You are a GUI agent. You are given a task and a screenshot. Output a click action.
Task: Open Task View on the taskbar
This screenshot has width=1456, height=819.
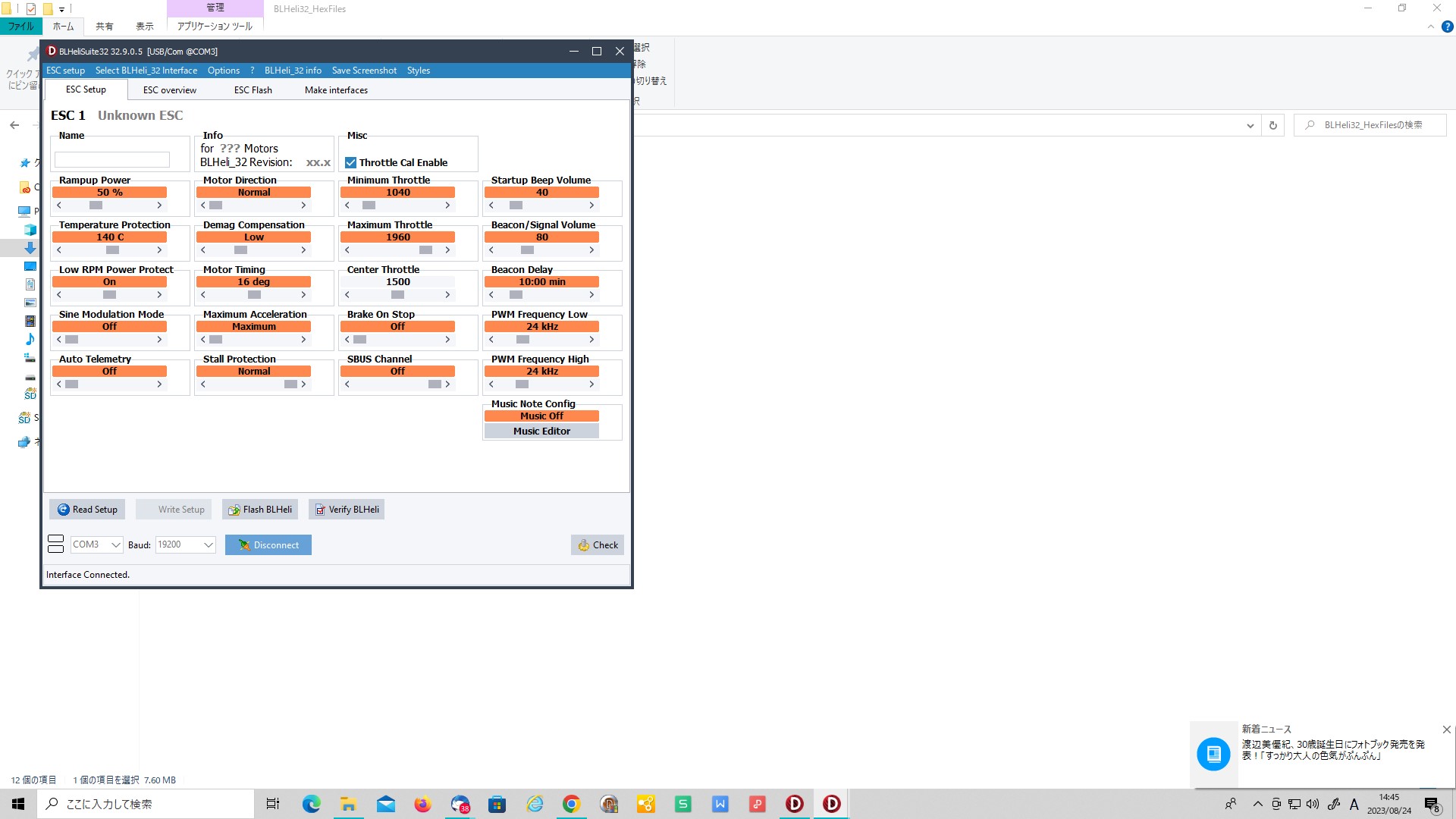pyautogui.click(x=273, y=804)
